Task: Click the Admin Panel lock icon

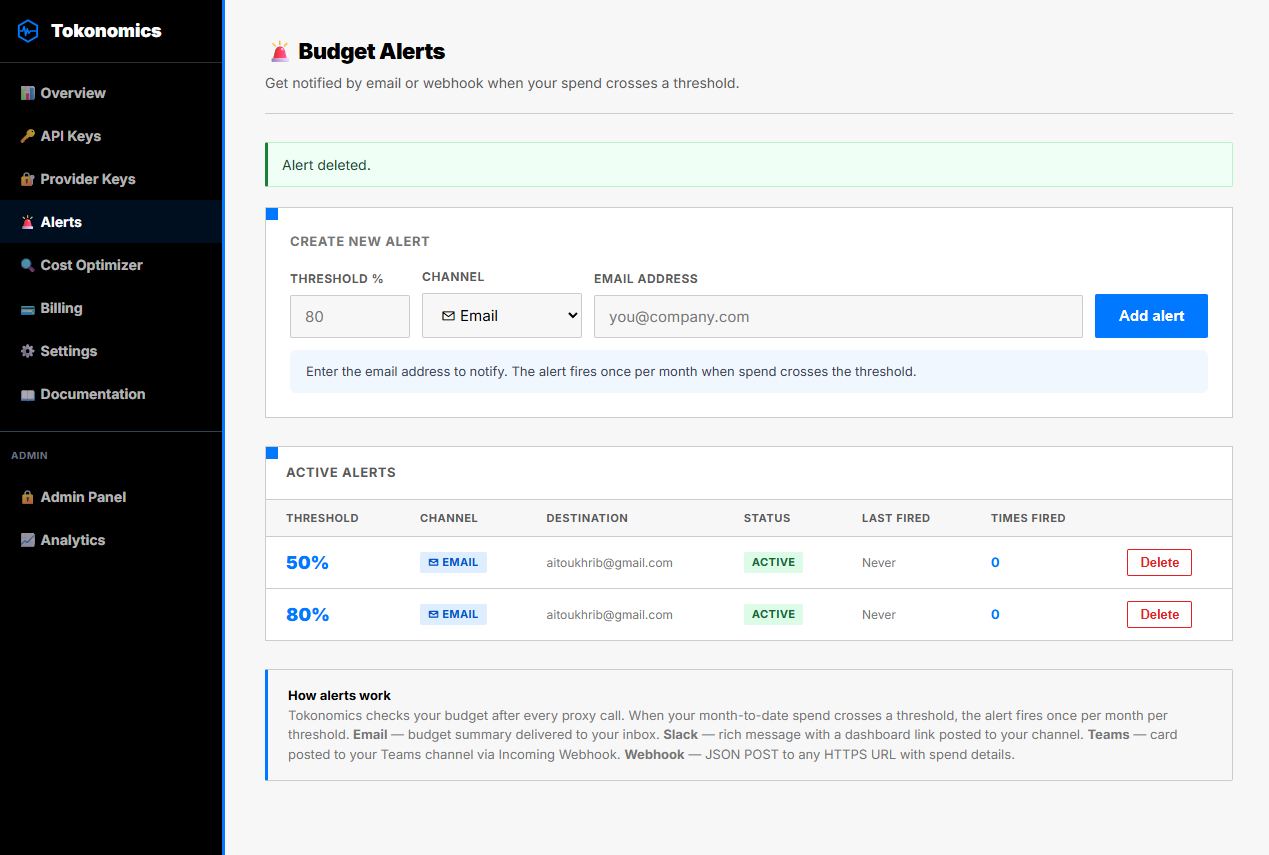Action: 28,497
